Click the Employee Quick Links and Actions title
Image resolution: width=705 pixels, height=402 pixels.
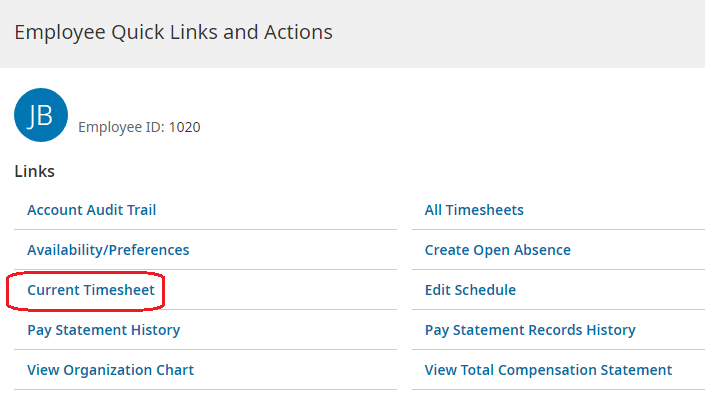point(173,32)
